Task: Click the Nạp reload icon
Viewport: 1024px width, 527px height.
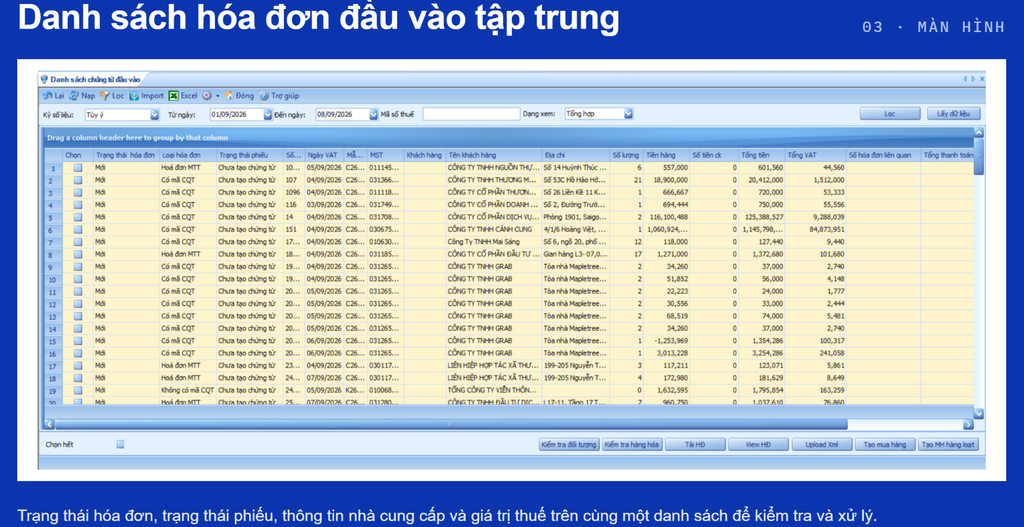Action: 74,96
